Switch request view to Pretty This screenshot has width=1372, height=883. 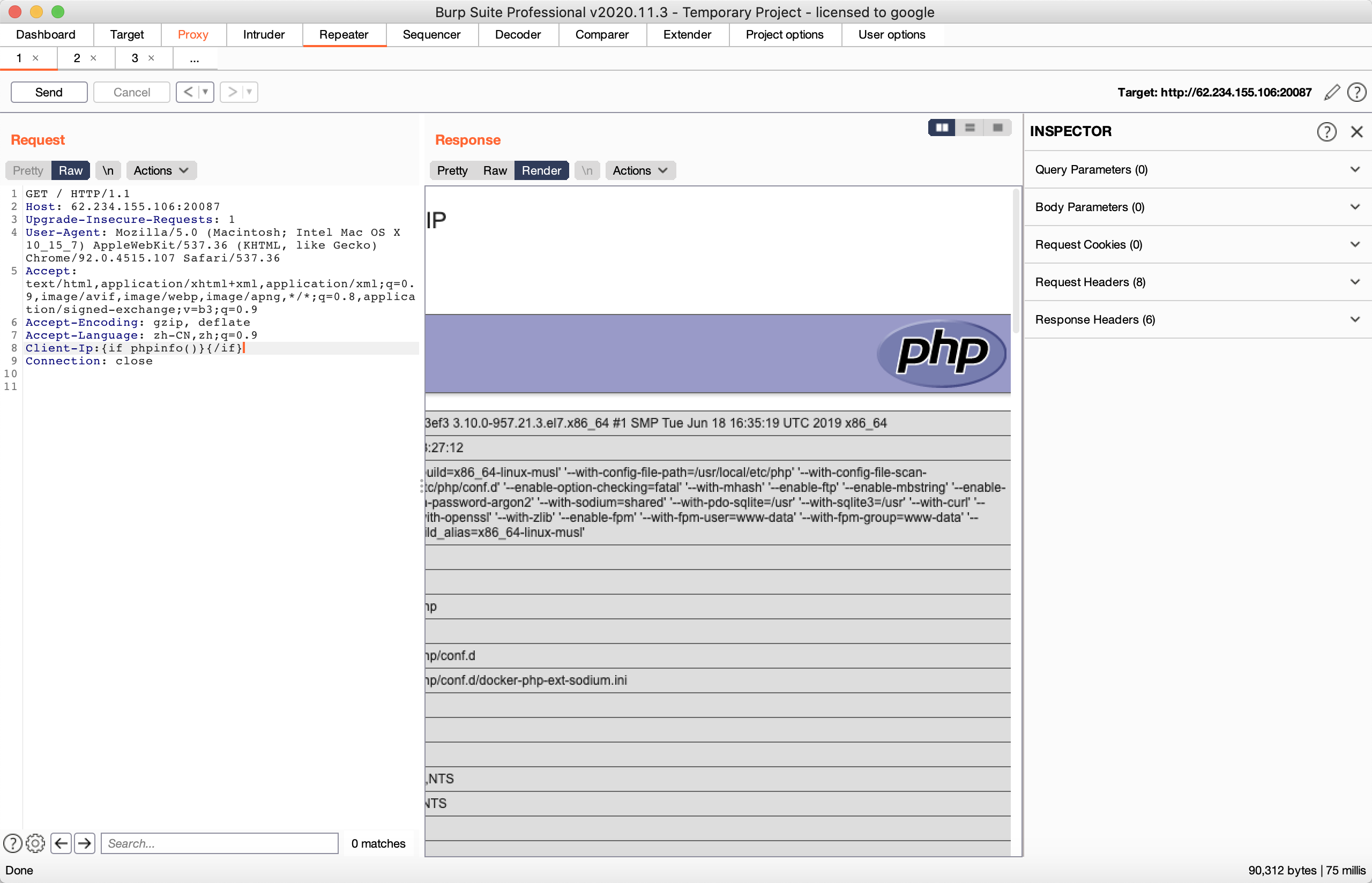point(28,170)
